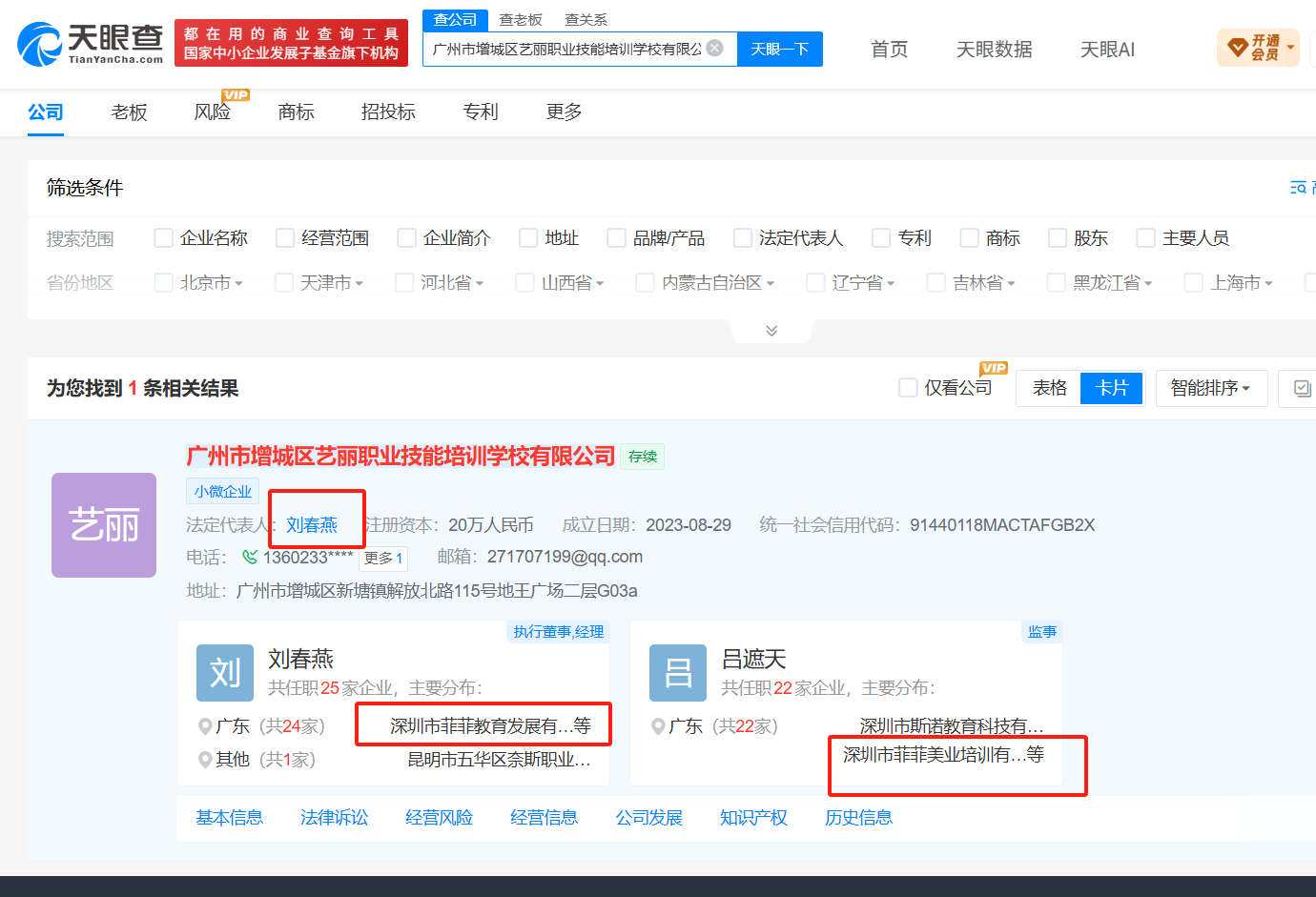Select the location pin beside 广东 共22家
The width and height of the screenshot is (1316, 897).
coord(658,726)
